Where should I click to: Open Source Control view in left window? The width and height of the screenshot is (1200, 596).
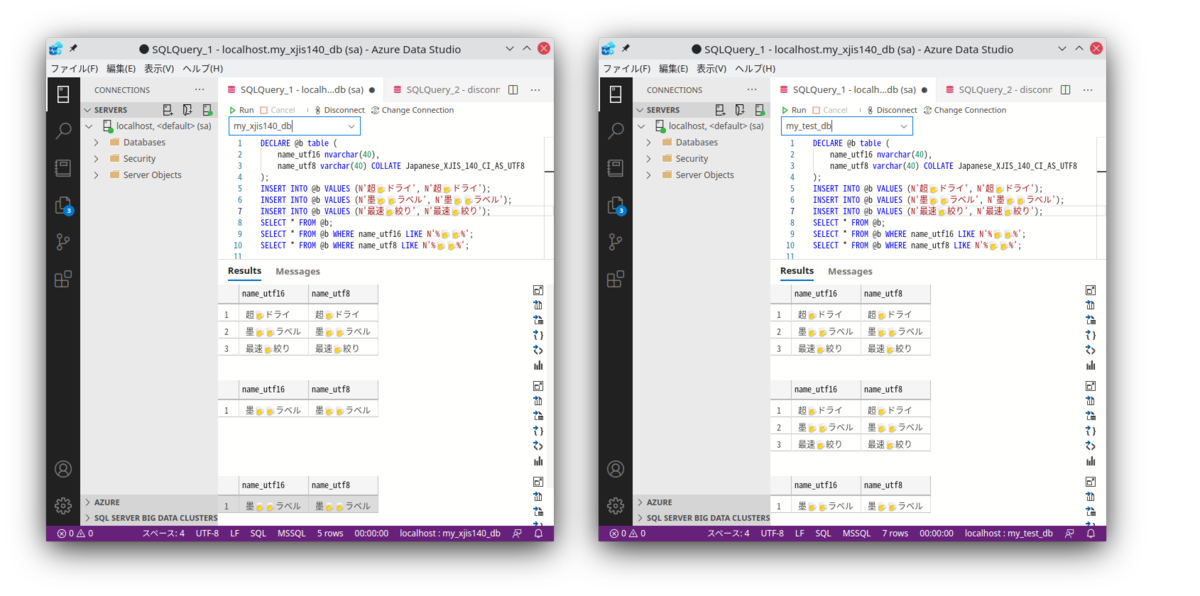pos(63,242)
